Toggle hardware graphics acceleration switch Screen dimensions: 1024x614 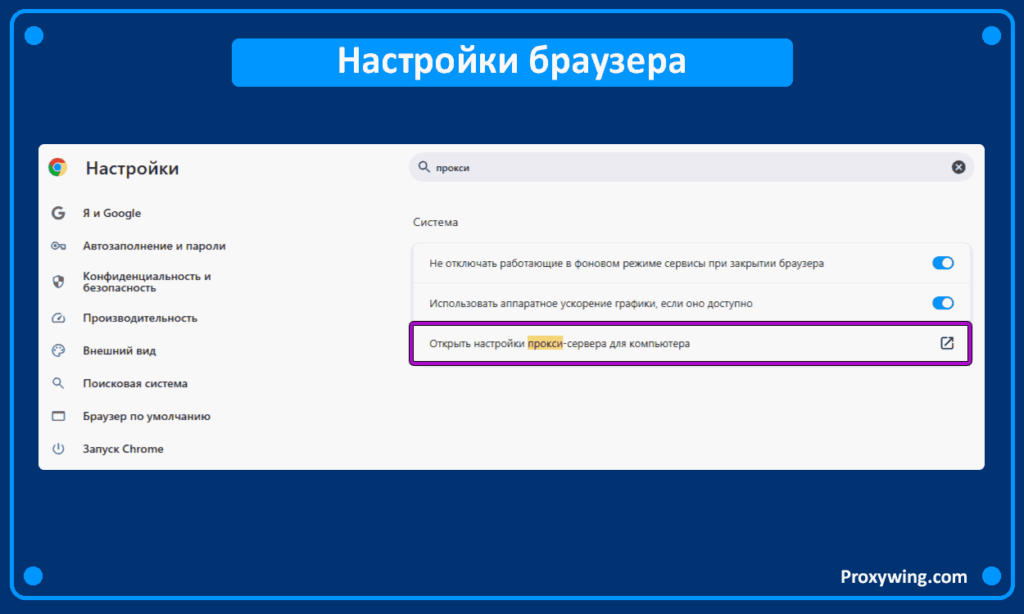pos(942,303)
